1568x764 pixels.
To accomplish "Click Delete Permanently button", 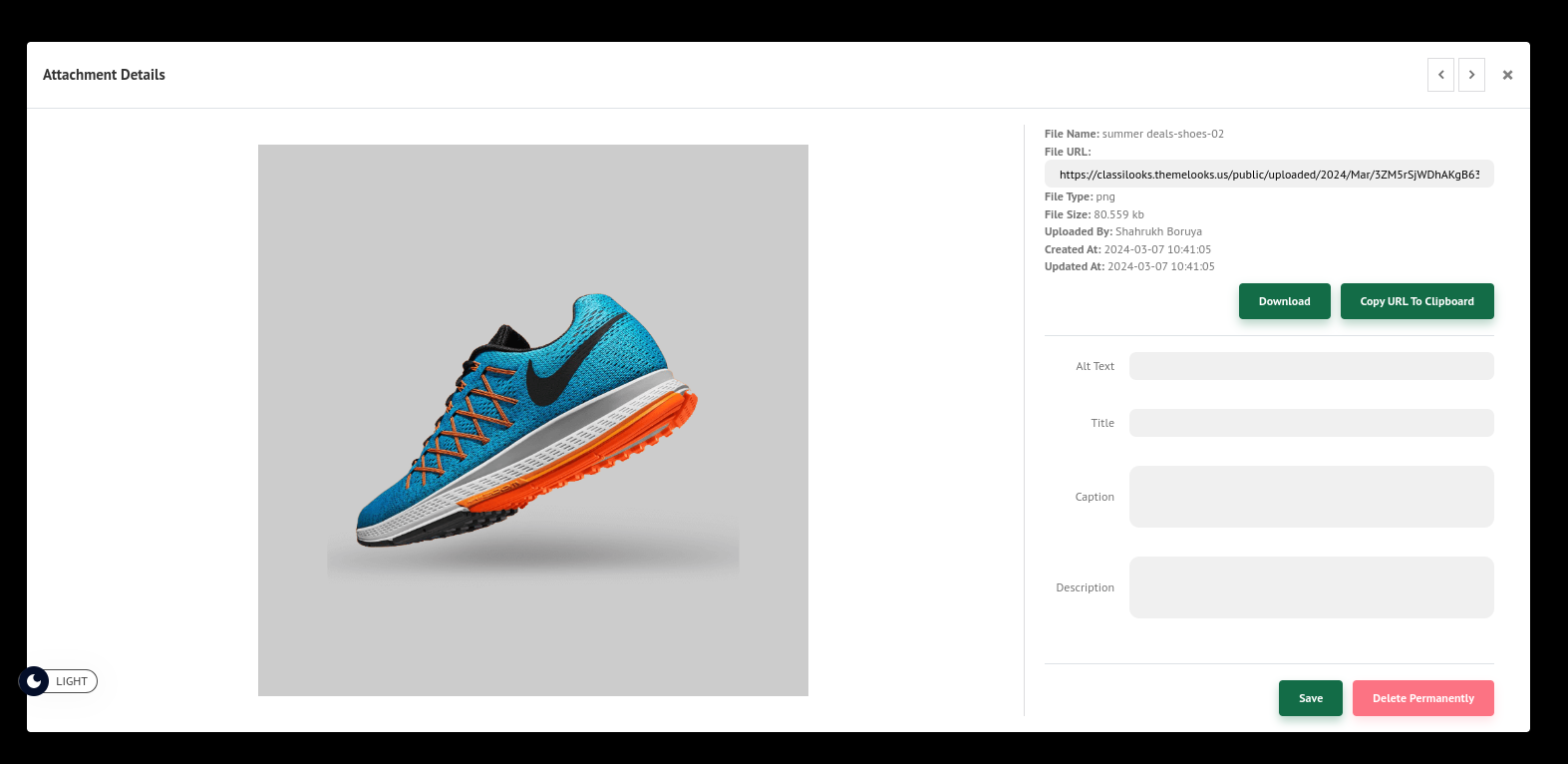I will click(x=1422, y=698).
